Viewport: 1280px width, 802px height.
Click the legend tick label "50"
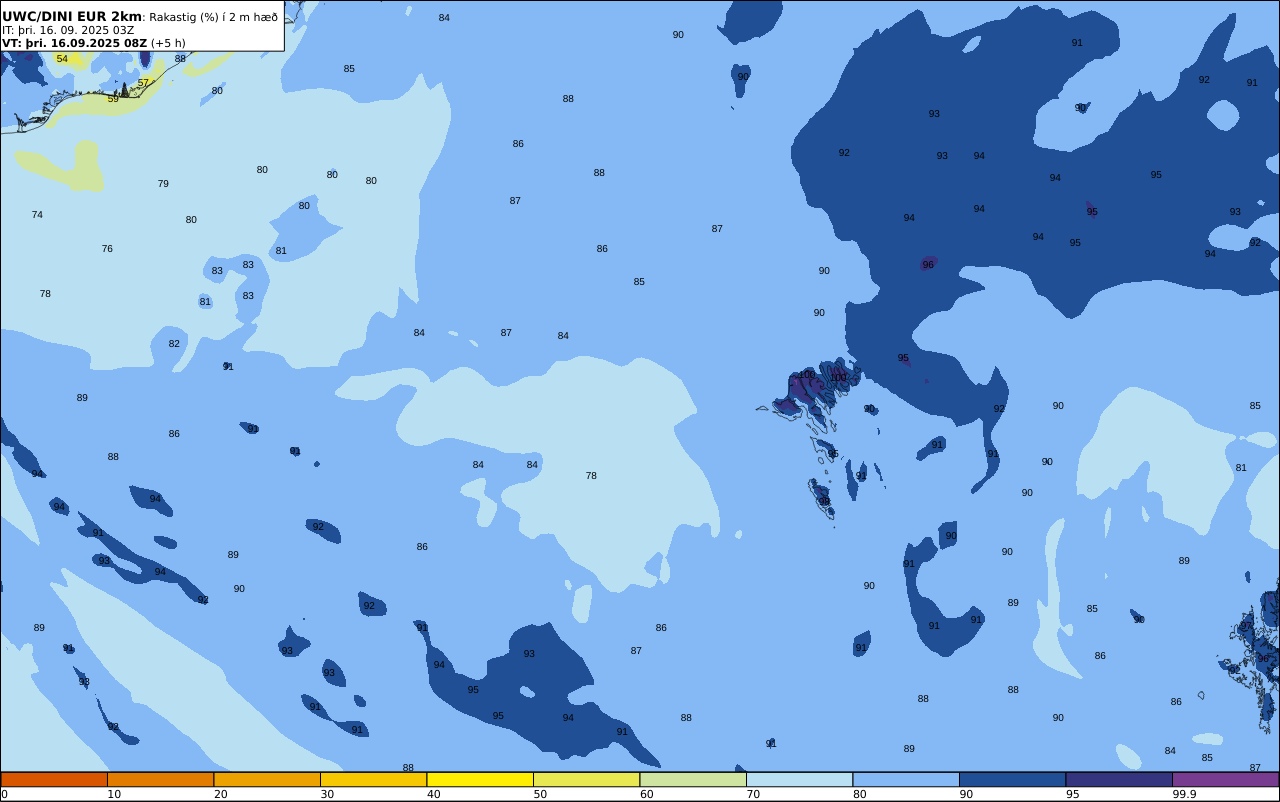[x=540, y=795]
